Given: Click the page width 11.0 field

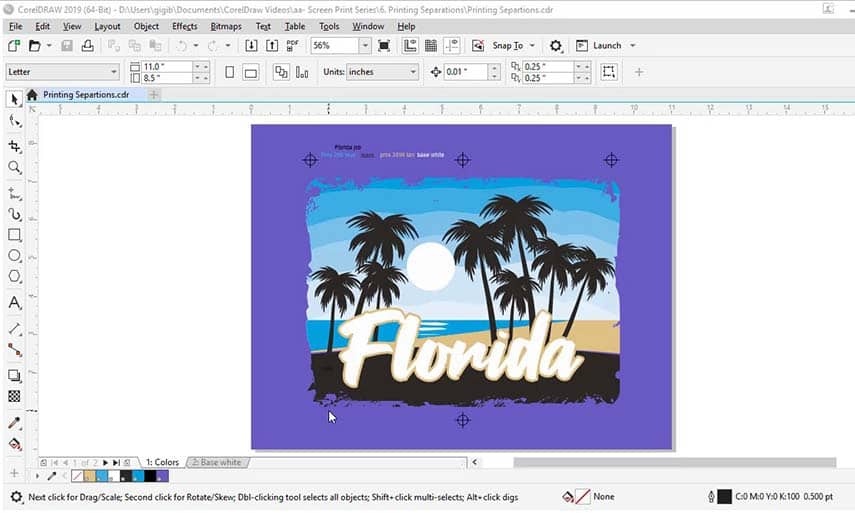Looking at the screenshot, I should (167, 67).
